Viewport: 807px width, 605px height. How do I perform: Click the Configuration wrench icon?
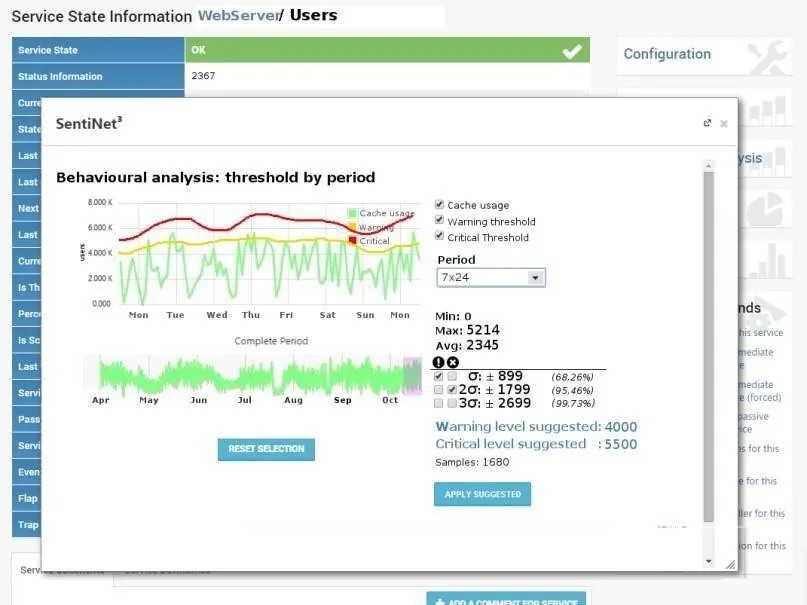pos(767,56)
